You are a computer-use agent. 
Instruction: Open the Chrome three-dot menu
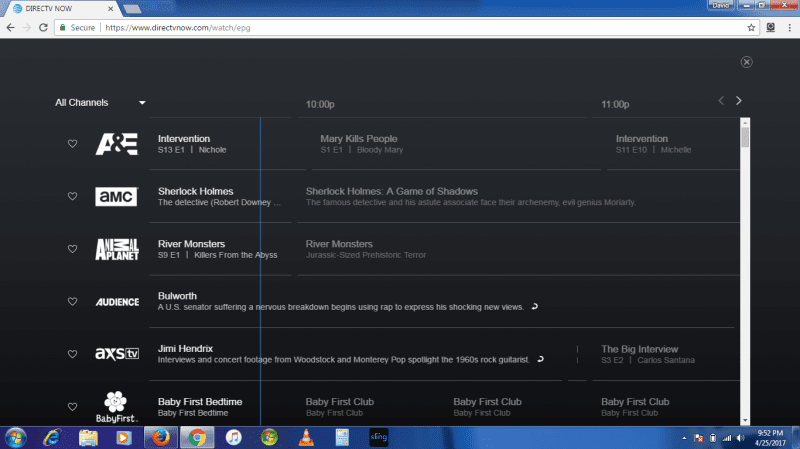[789, 28]
